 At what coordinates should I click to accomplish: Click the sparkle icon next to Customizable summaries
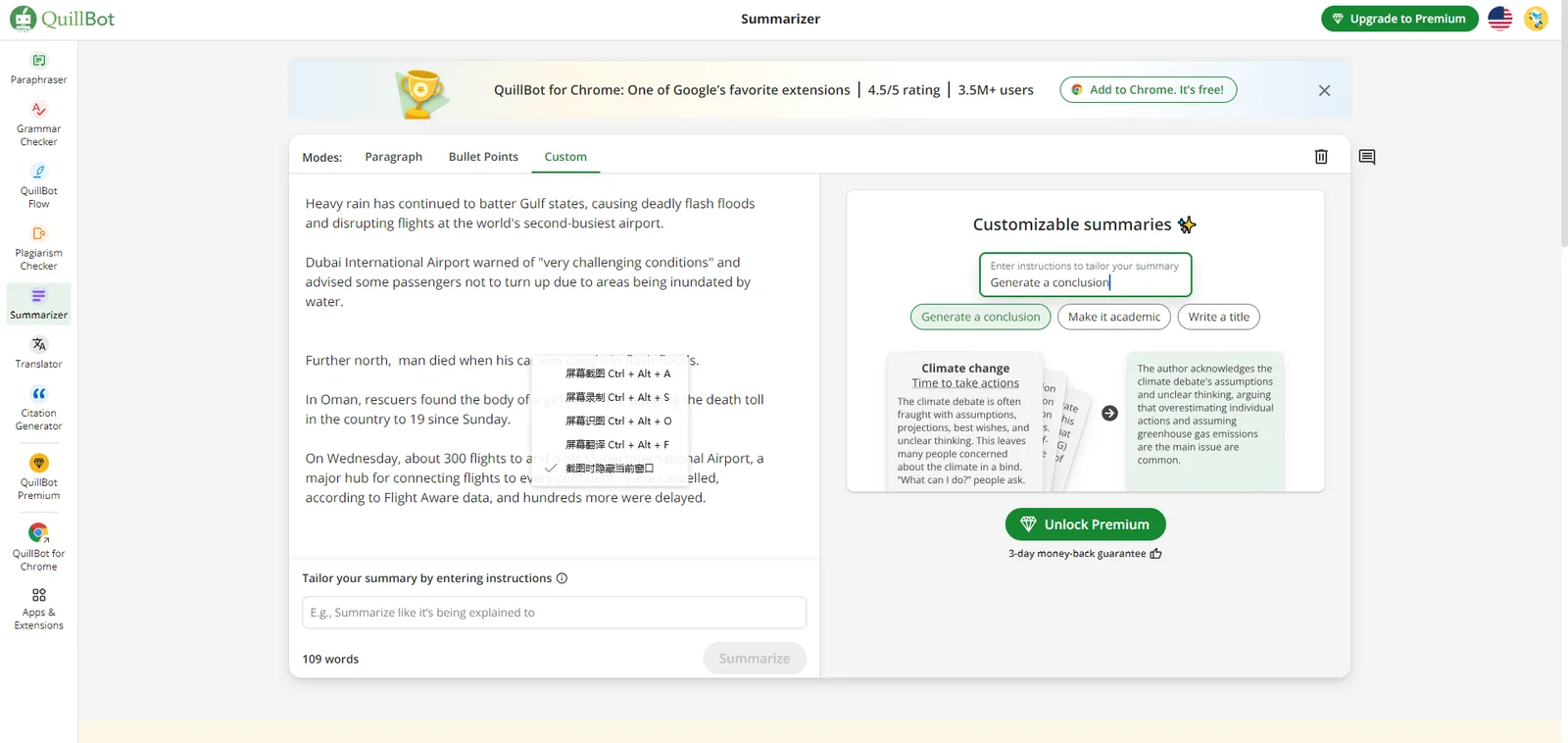[x=1187, y=224]
